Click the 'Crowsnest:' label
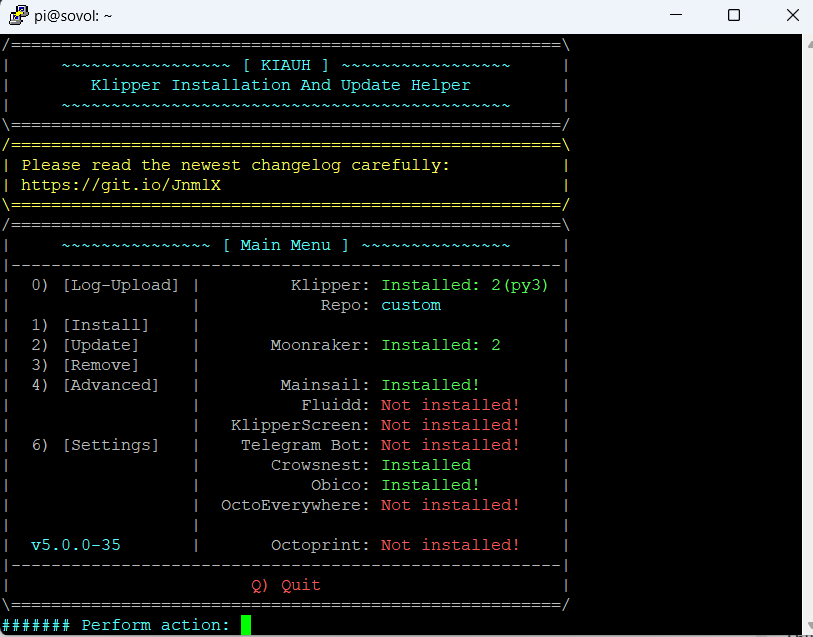 pyautogui.click(x=320, y=465)
